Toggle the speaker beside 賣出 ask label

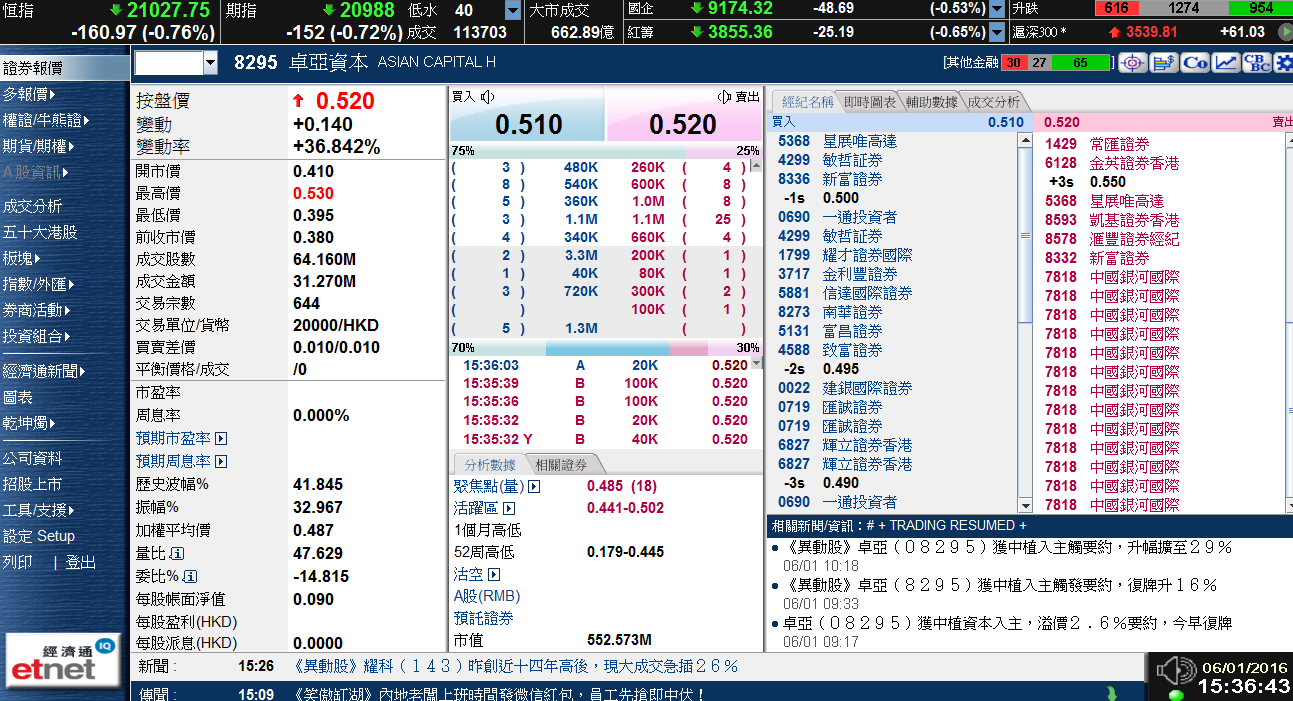coord(724,97)
